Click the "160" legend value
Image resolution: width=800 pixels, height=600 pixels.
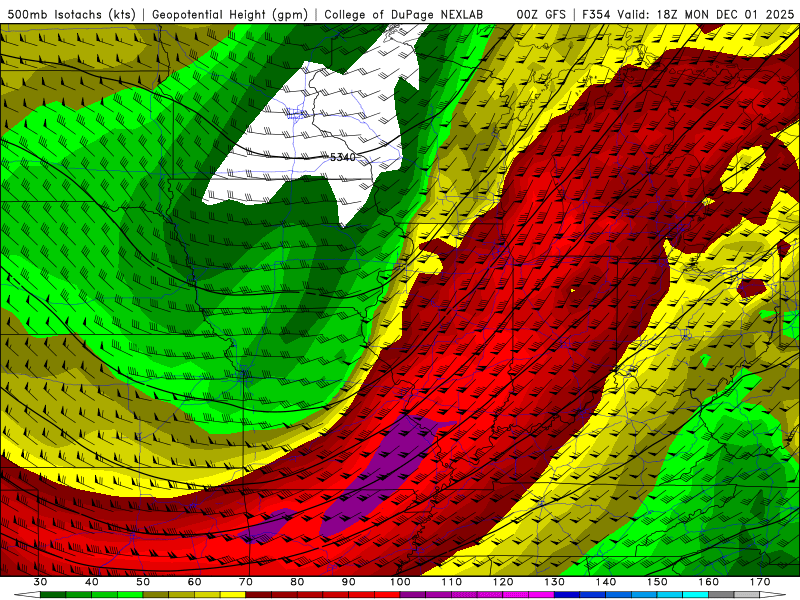point(709,582)
